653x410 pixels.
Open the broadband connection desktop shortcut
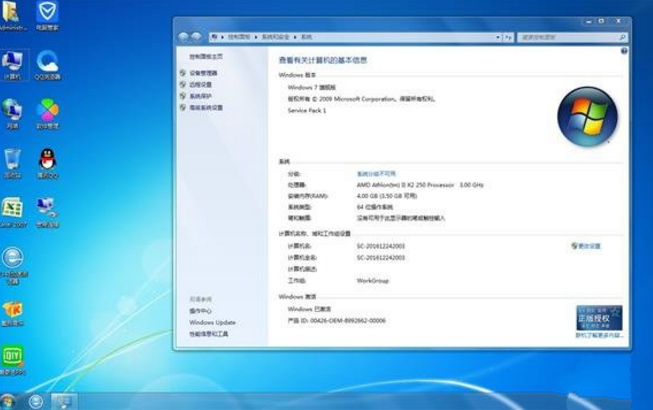(x=47, y=212)
